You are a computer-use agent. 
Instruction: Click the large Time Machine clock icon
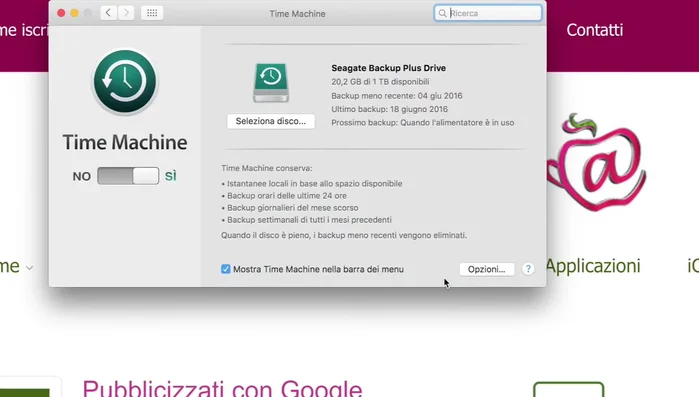click(125, 82)
